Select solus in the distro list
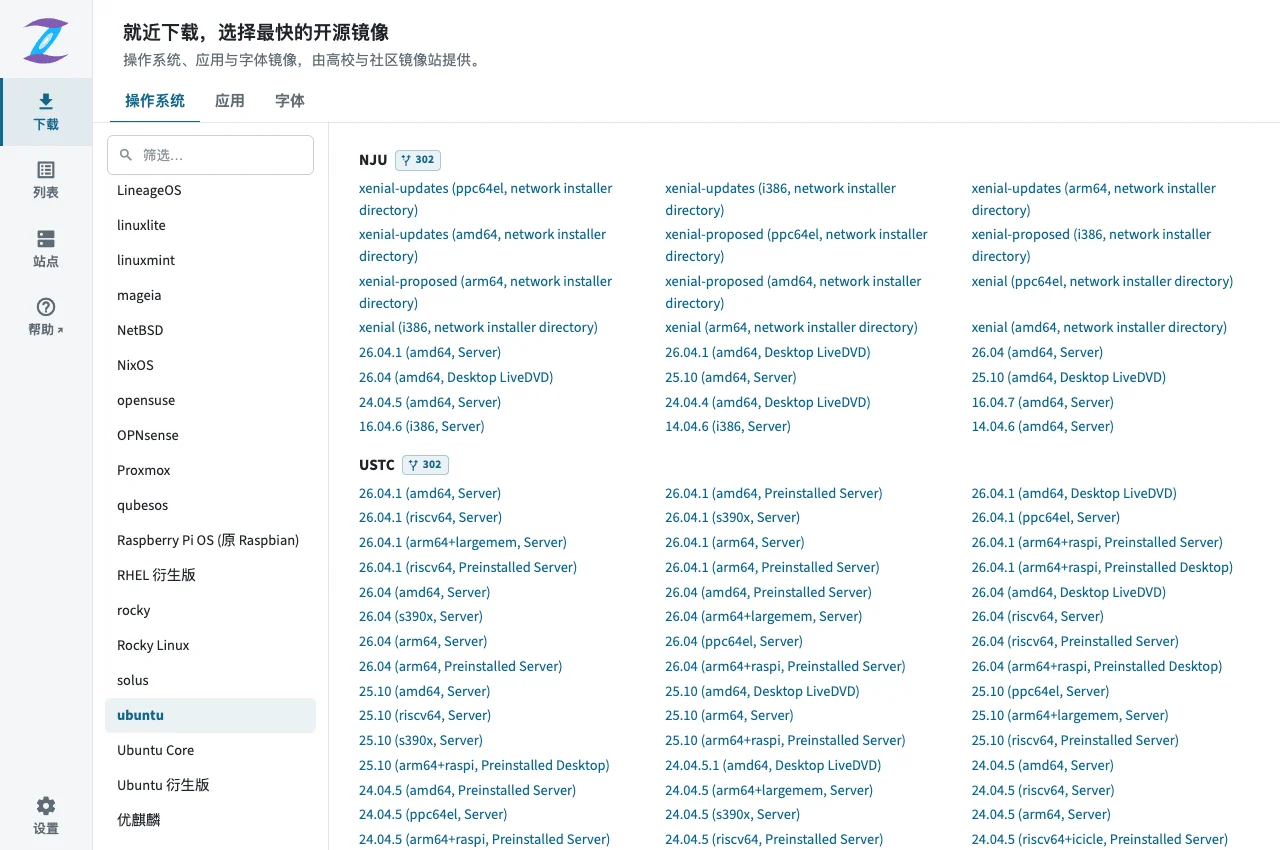This screenshot has width=1280, height=850. click(210, 680)
